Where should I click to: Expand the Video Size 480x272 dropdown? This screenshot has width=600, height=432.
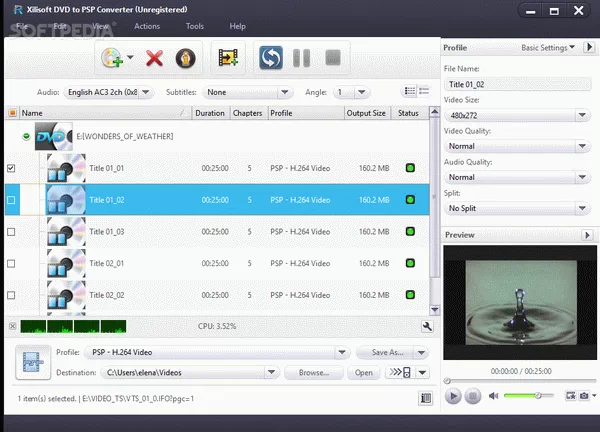(515, 115)
